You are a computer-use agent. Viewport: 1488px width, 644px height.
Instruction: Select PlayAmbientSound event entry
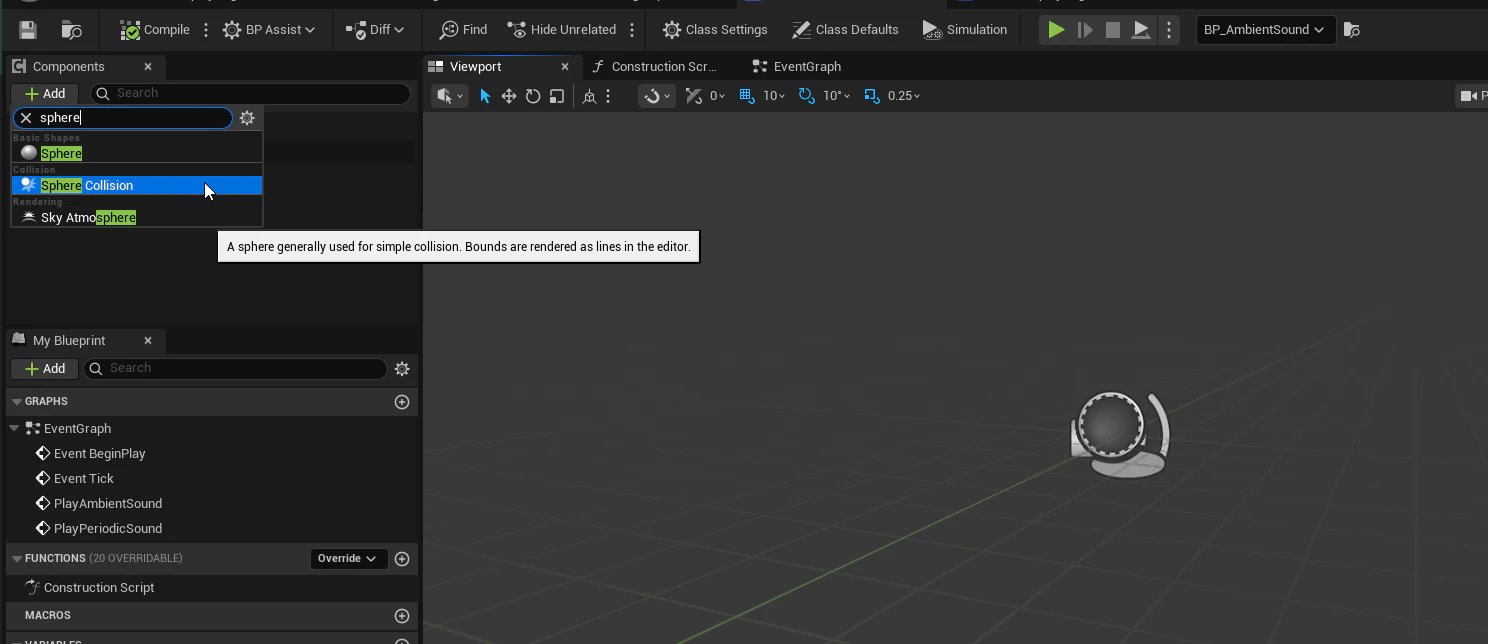click(x=108, y=503)
